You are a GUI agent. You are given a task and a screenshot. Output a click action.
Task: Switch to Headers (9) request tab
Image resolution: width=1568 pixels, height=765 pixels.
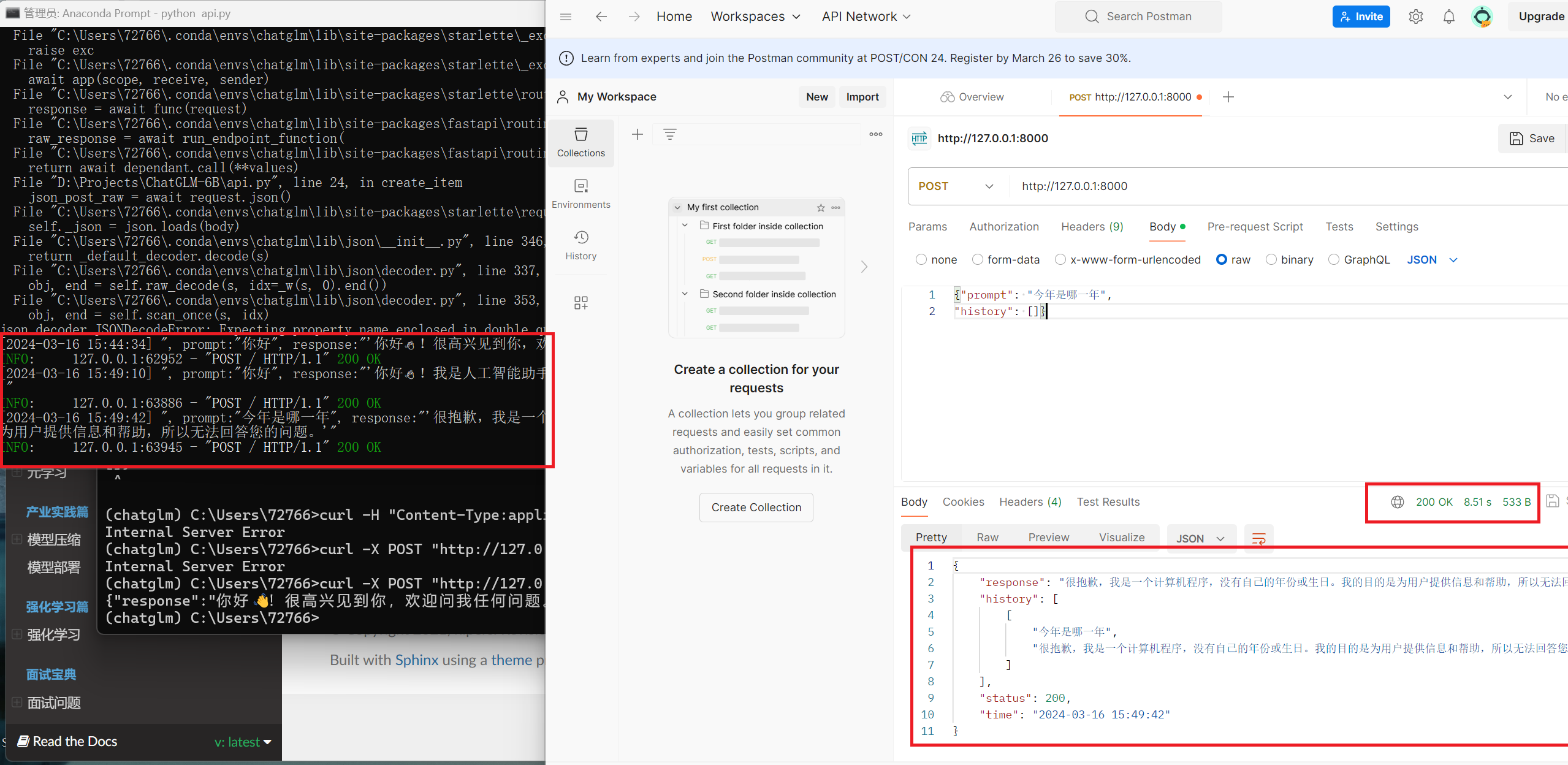click(1092, 227)
